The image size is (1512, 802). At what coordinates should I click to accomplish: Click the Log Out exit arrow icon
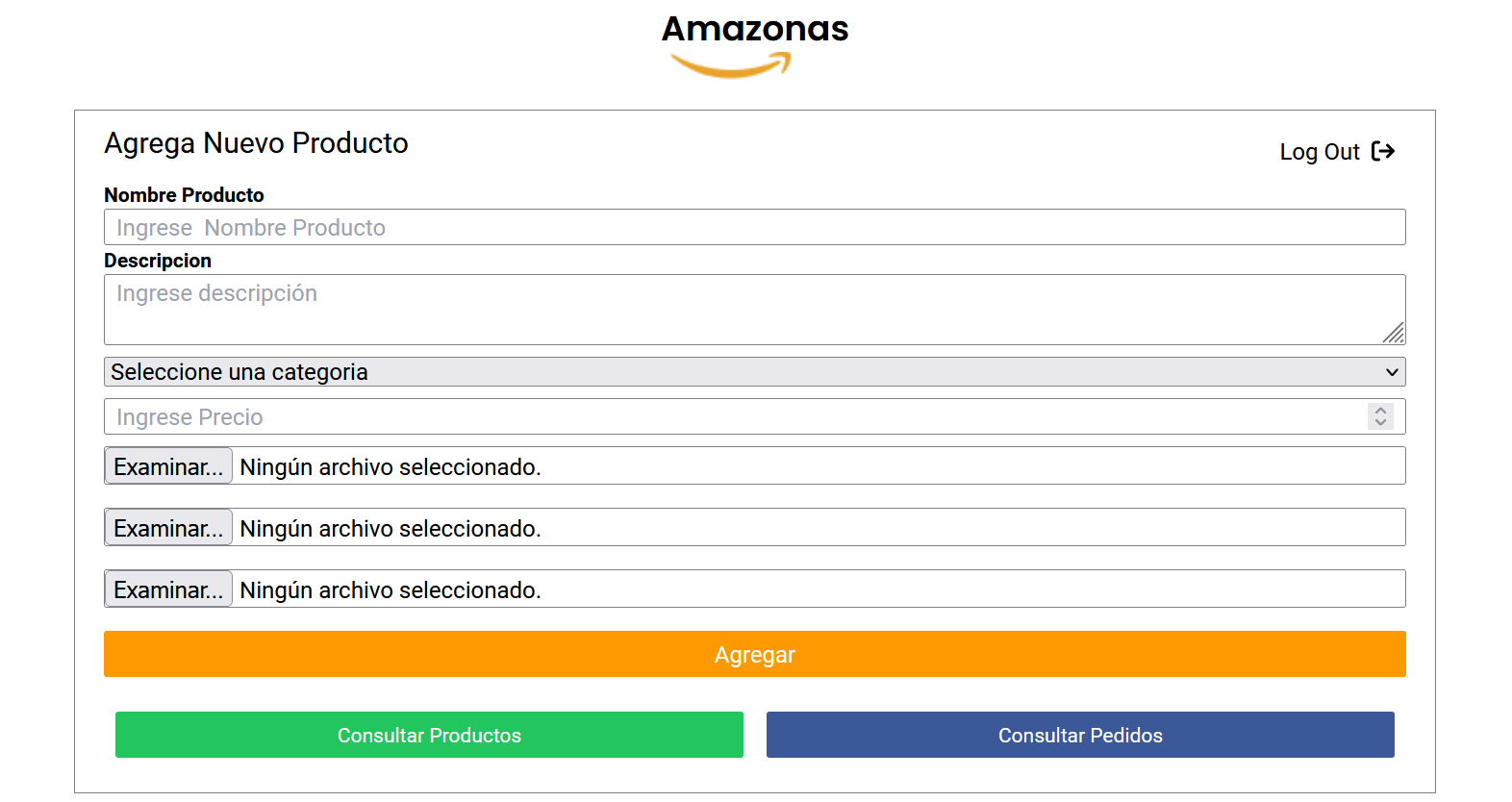[1383, 151]
